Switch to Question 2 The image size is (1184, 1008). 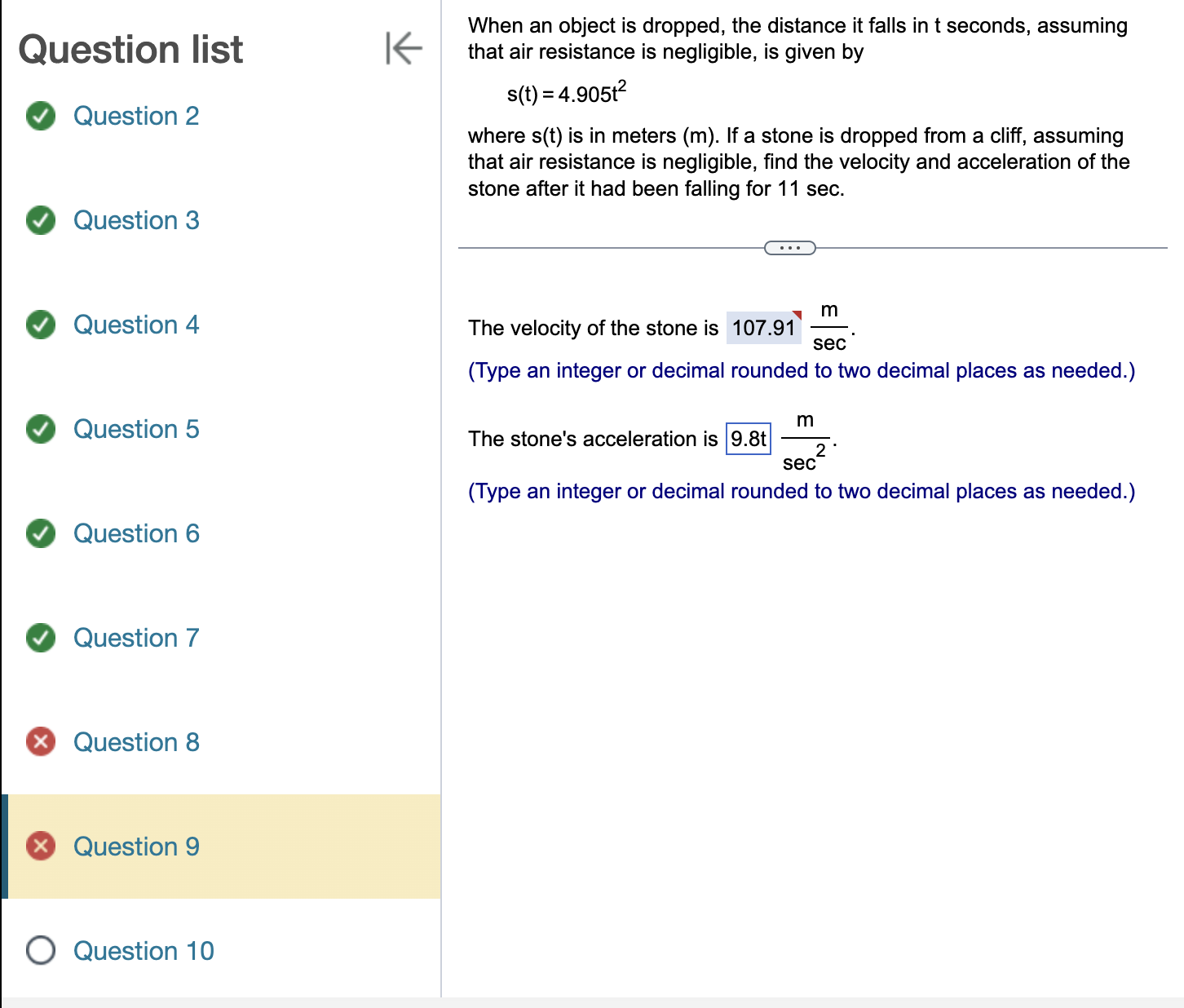pos(135,116)
